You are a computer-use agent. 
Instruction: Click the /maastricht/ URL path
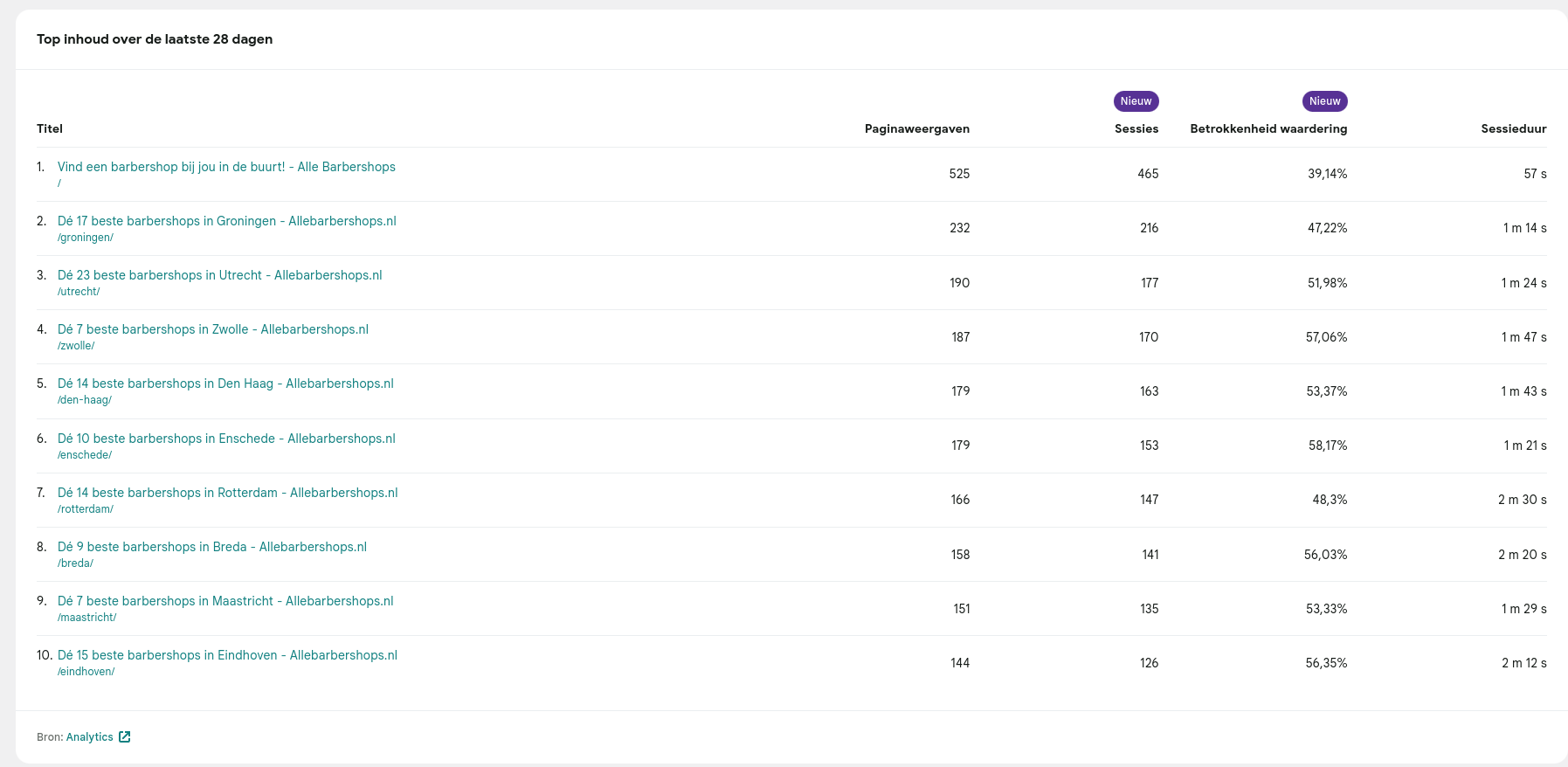[86, 618]
